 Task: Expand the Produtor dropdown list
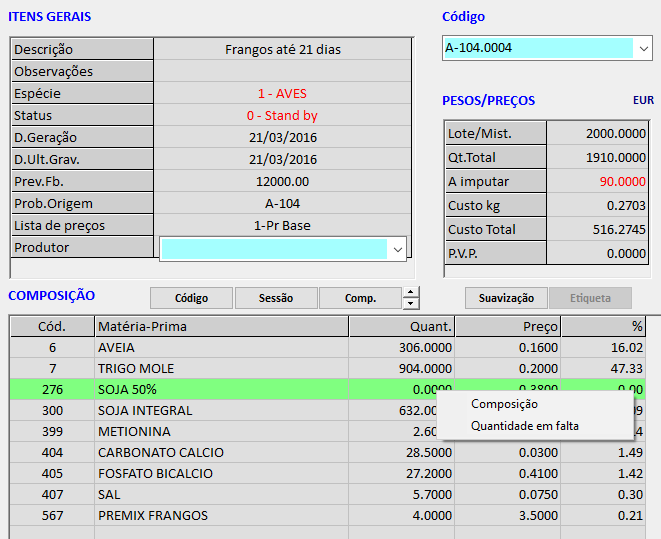pos(397,248)
